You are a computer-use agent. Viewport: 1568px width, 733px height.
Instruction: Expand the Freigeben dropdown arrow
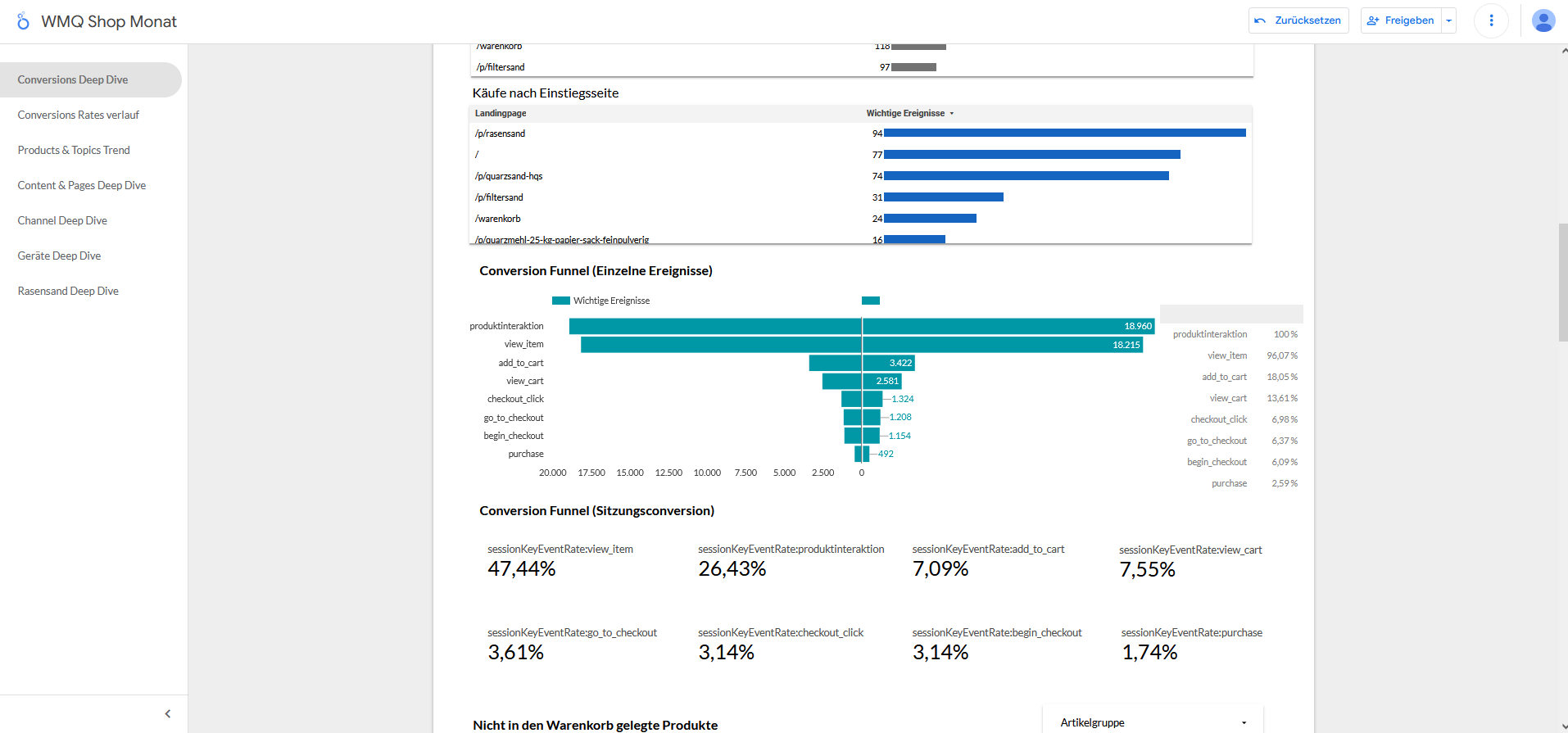click(1448, 20)
